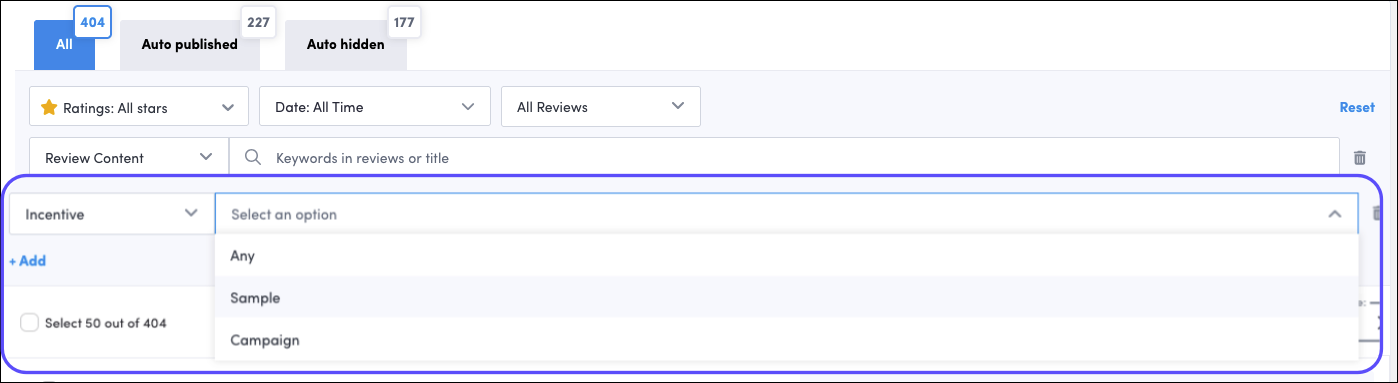Click the trash icon beside Review Content filter
Image resolution: width=1398 pixels, height=383 pixels.
1360,158
